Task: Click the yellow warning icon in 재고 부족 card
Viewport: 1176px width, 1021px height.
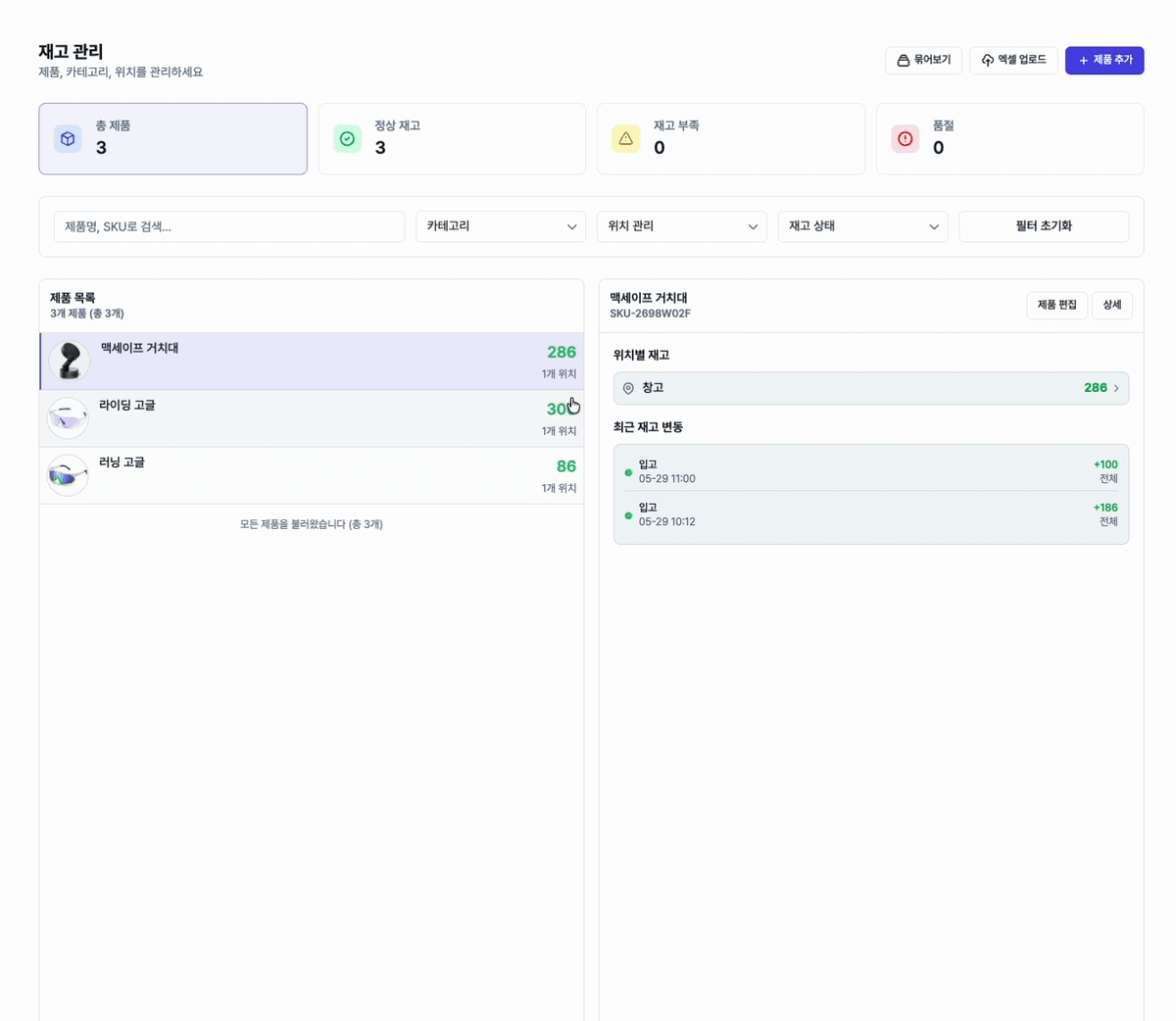Action: (x=626, y=139)
